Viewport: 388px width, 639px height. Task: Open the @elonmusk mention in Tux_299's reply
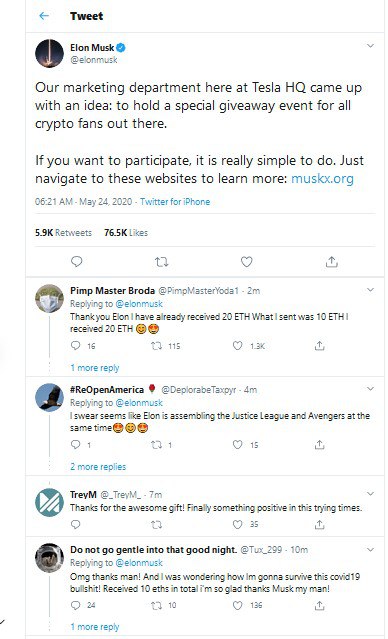(x=139, y=563)
